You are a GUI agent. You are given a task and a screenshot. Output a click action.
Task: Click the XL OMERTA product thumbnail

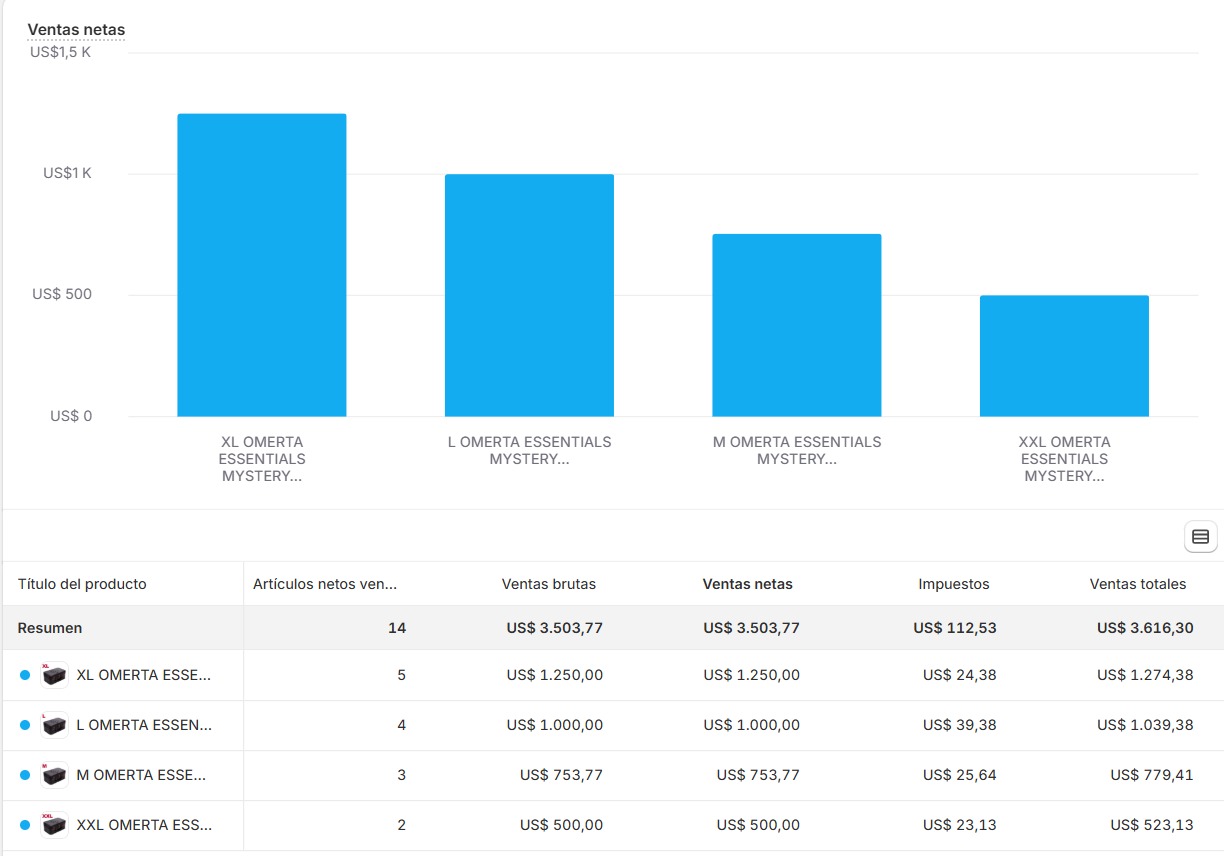[x=54, y=675]
